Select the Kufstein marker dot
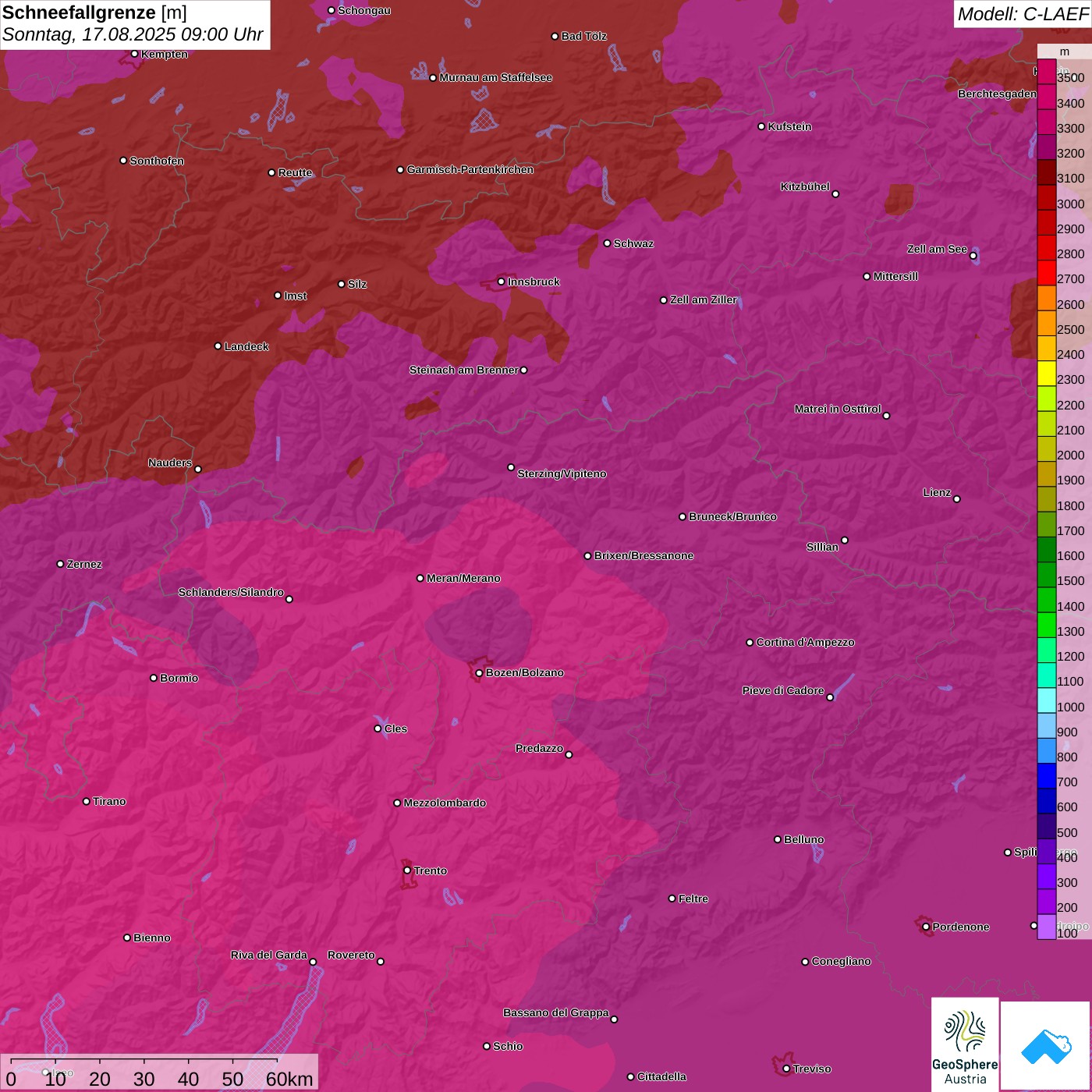 tap(762, 126)
